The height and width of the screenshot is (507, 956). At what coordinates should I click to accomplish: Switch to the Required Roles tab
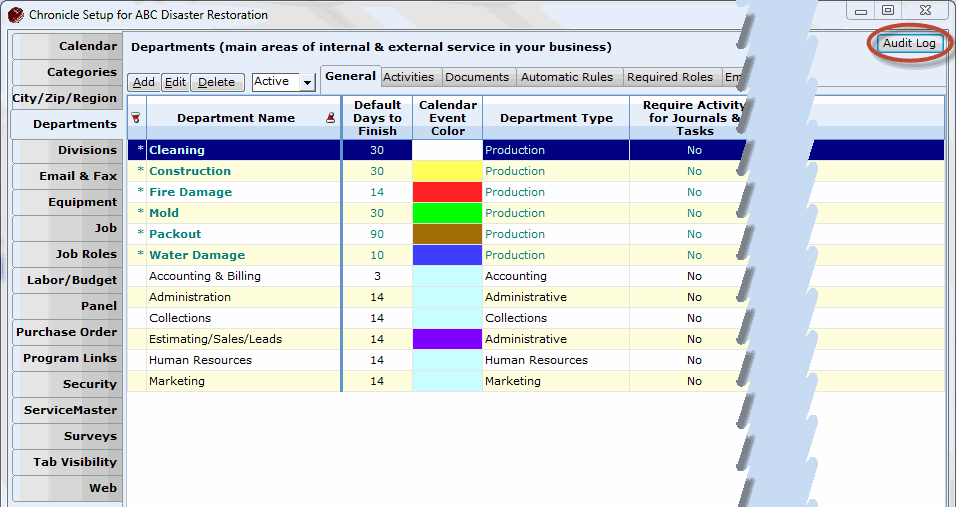point(670,77)
